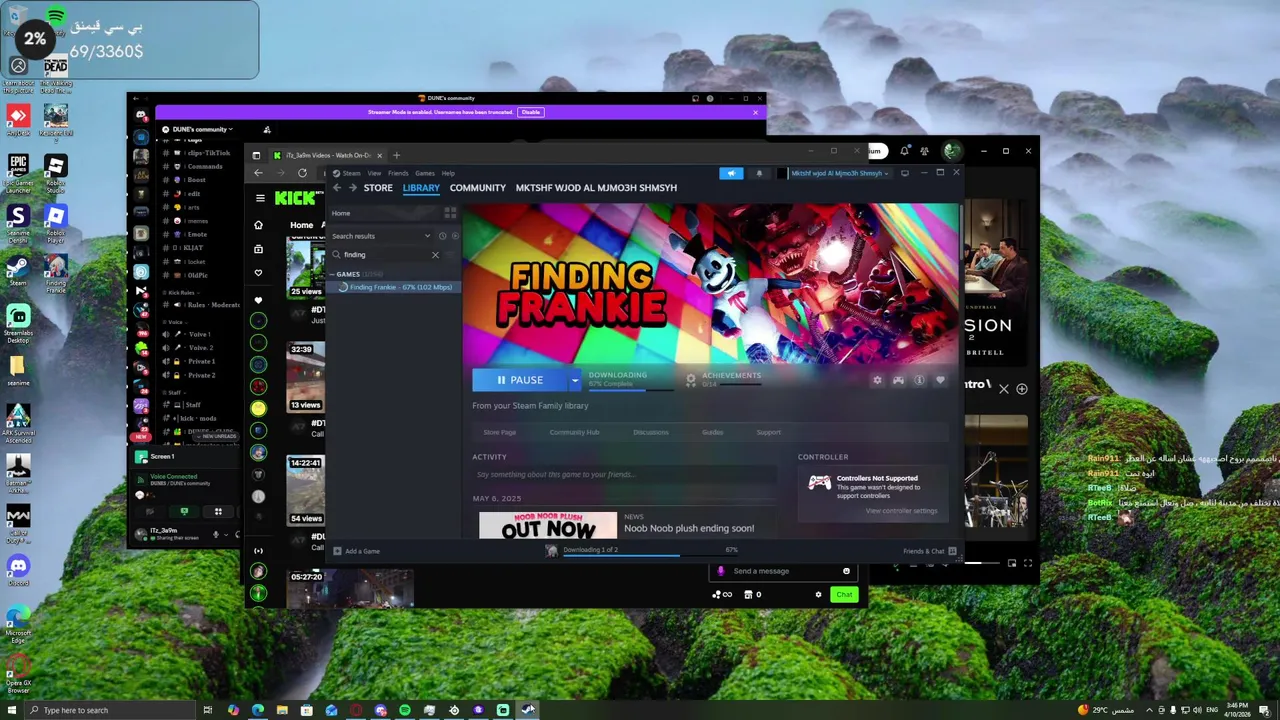Open the Friends menu in Steam
Image resolution: width=1280 pixels, height=720 pixels.
[x=398, y=173]
